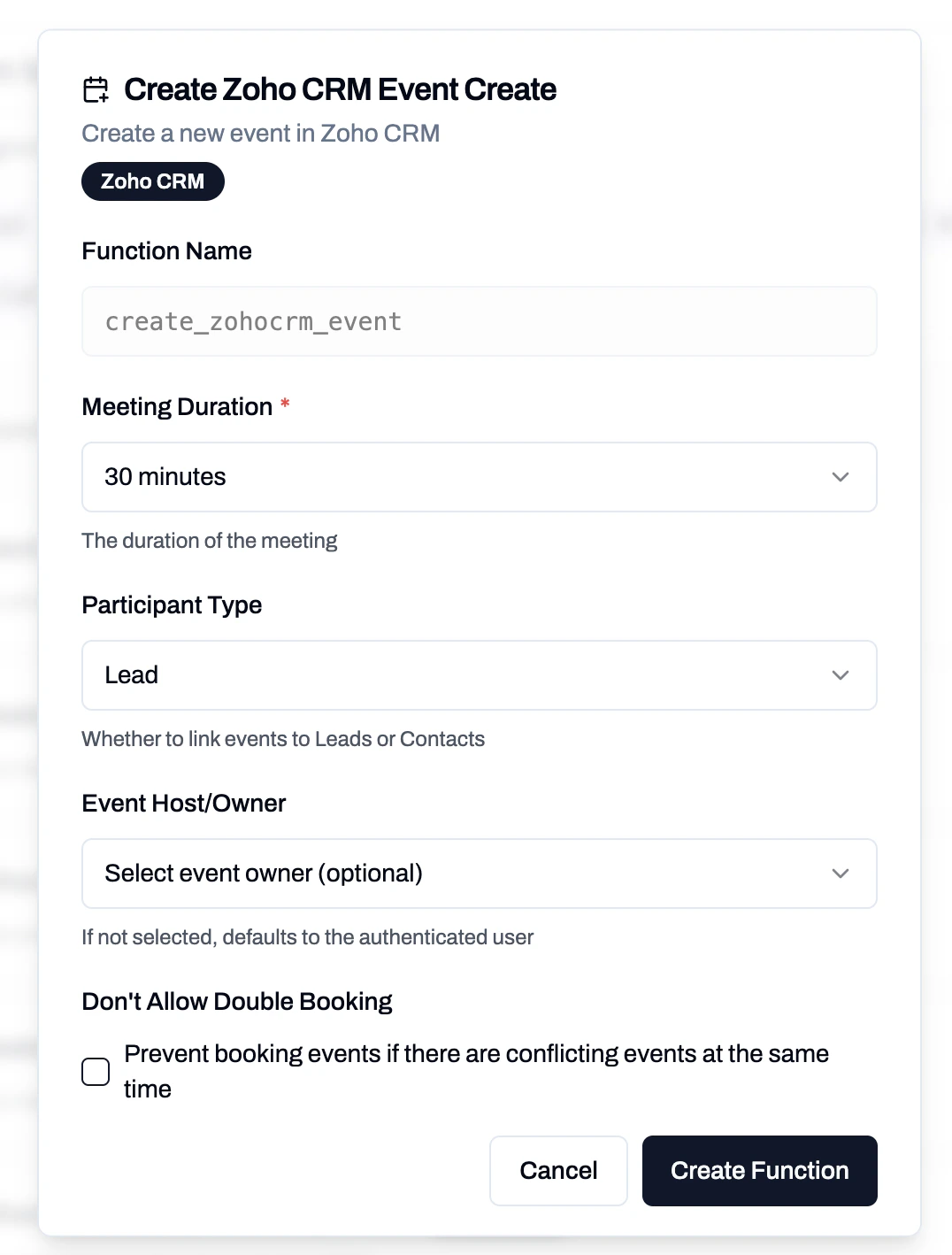Click the chevron on the Participant Type dropdown

840,675
